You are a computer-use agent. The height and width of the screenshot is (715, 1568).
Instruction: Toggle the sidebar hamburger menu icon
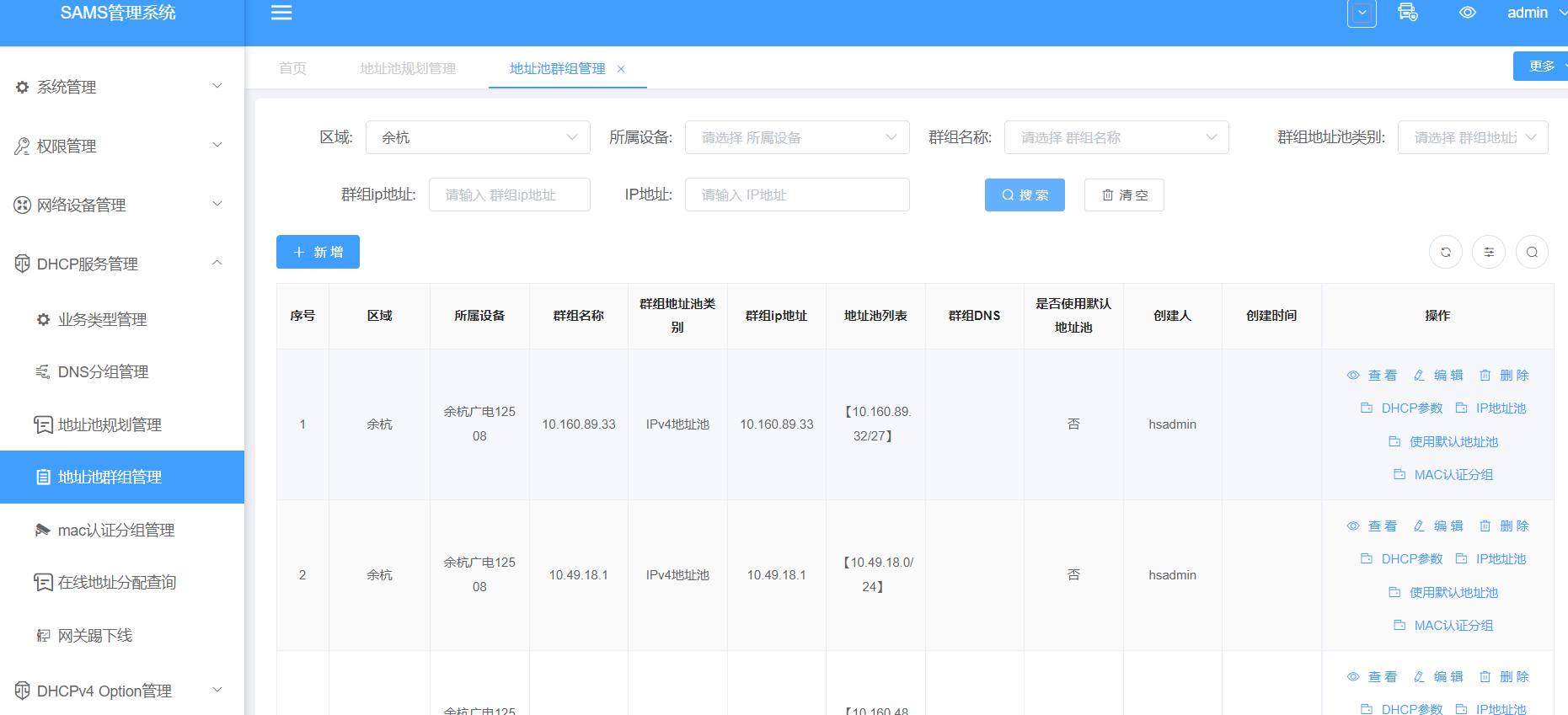[x=281, y=13]
